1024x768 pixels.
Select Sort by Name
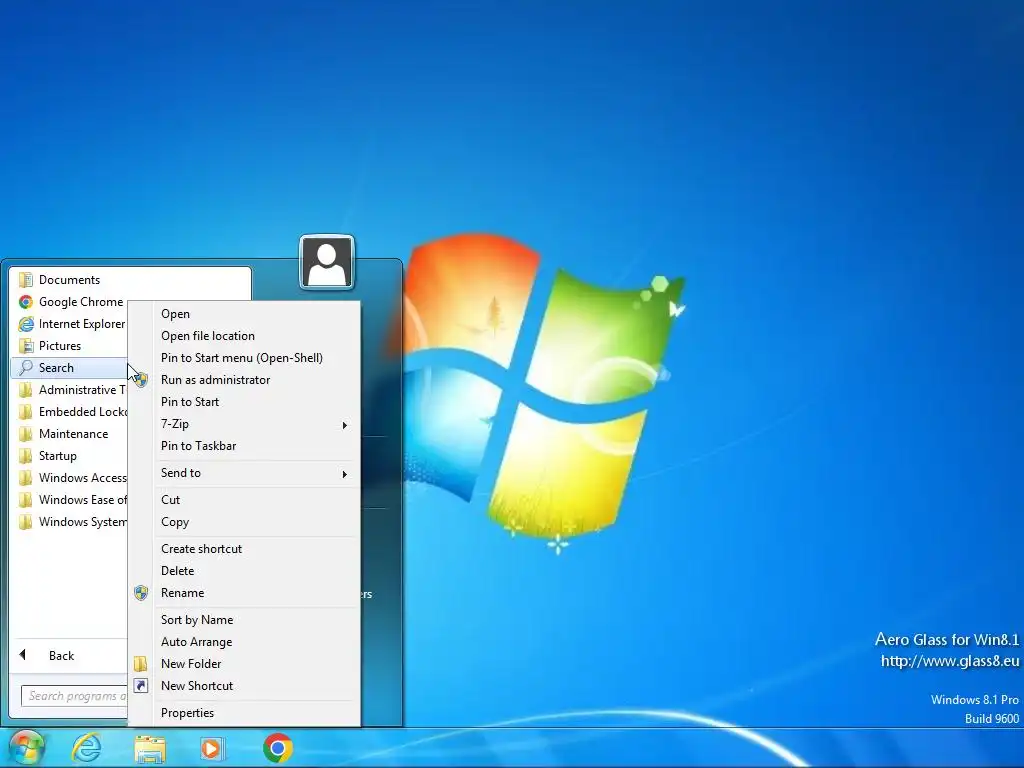click(244, 620)
